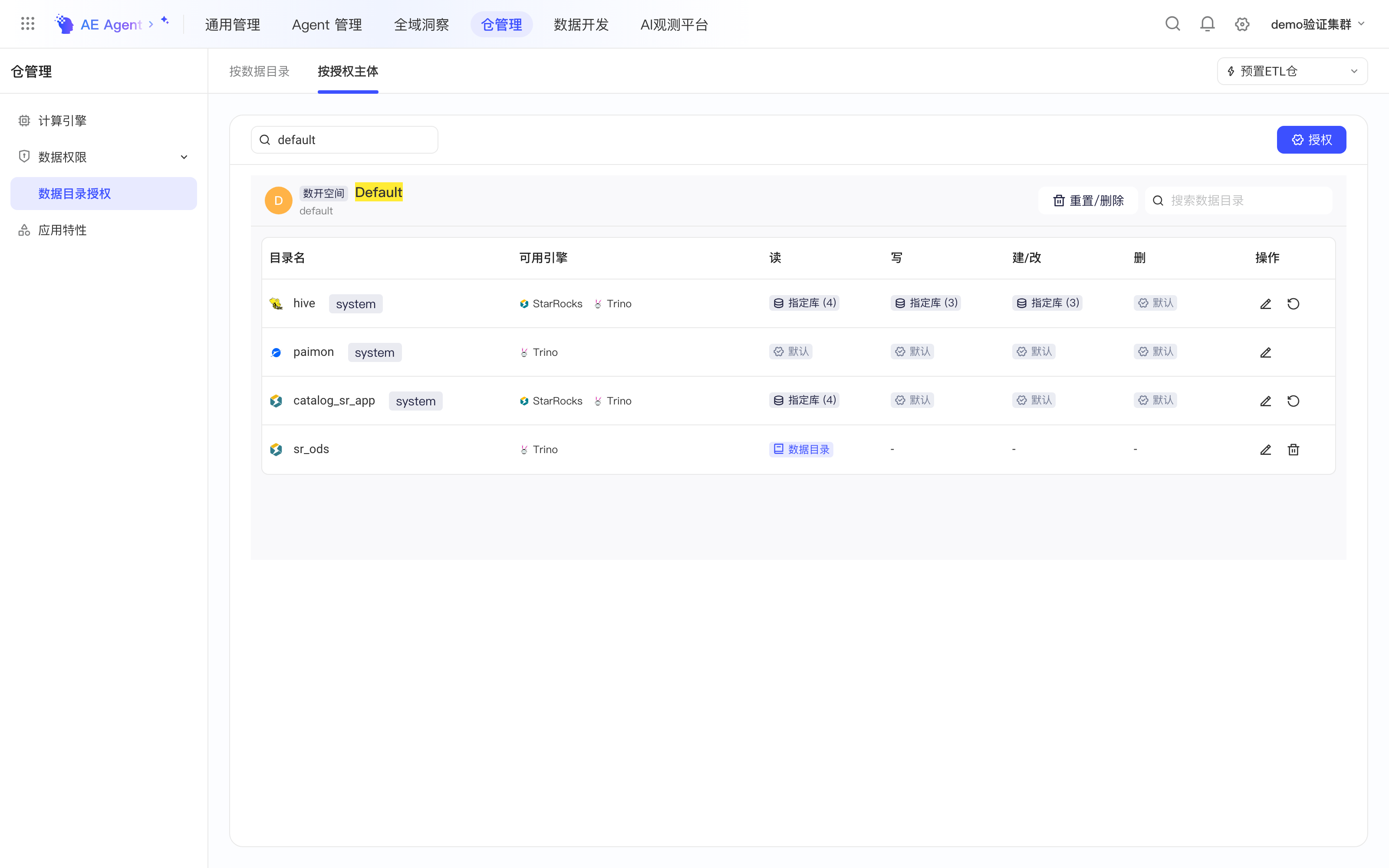
Task: Click the paimon catalog icon
Action: (276, 352)
